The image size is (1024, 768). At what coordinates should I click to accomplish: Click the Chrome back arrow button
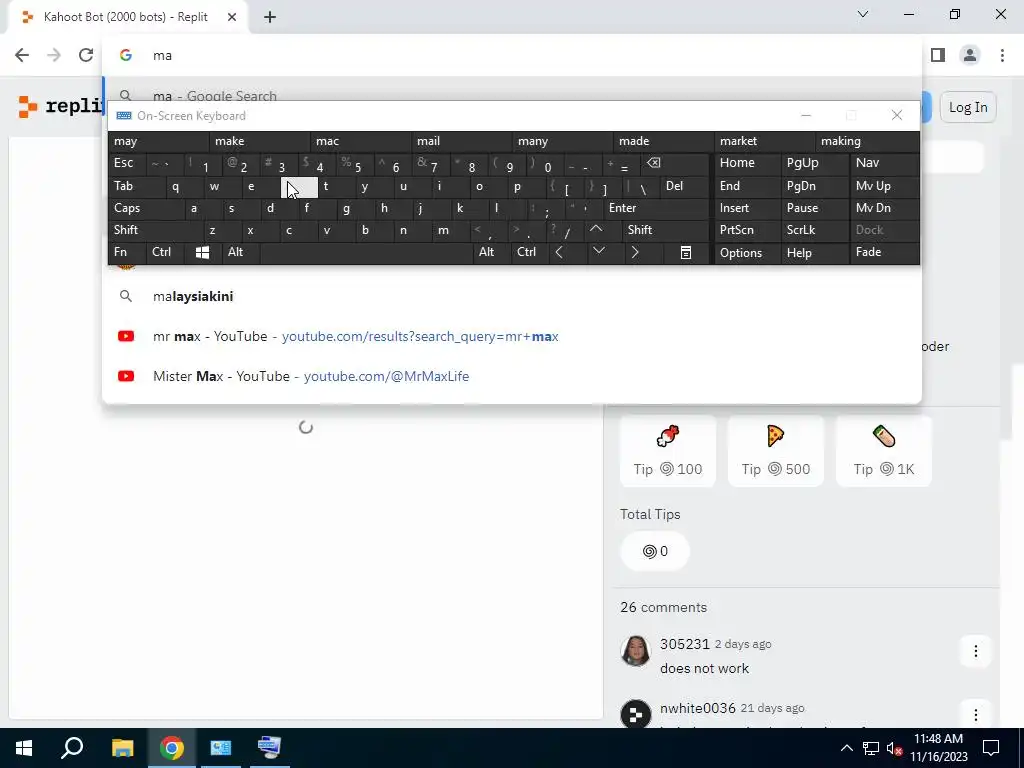(22, 55)
